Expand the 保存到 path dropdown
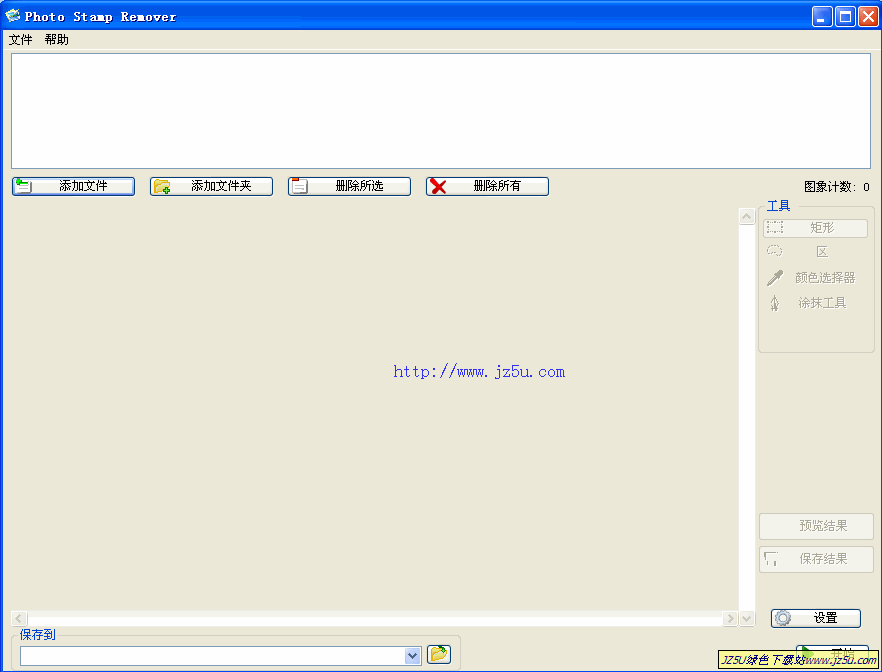The height and width of the screenshot is (672, 882). coord(412,656)
